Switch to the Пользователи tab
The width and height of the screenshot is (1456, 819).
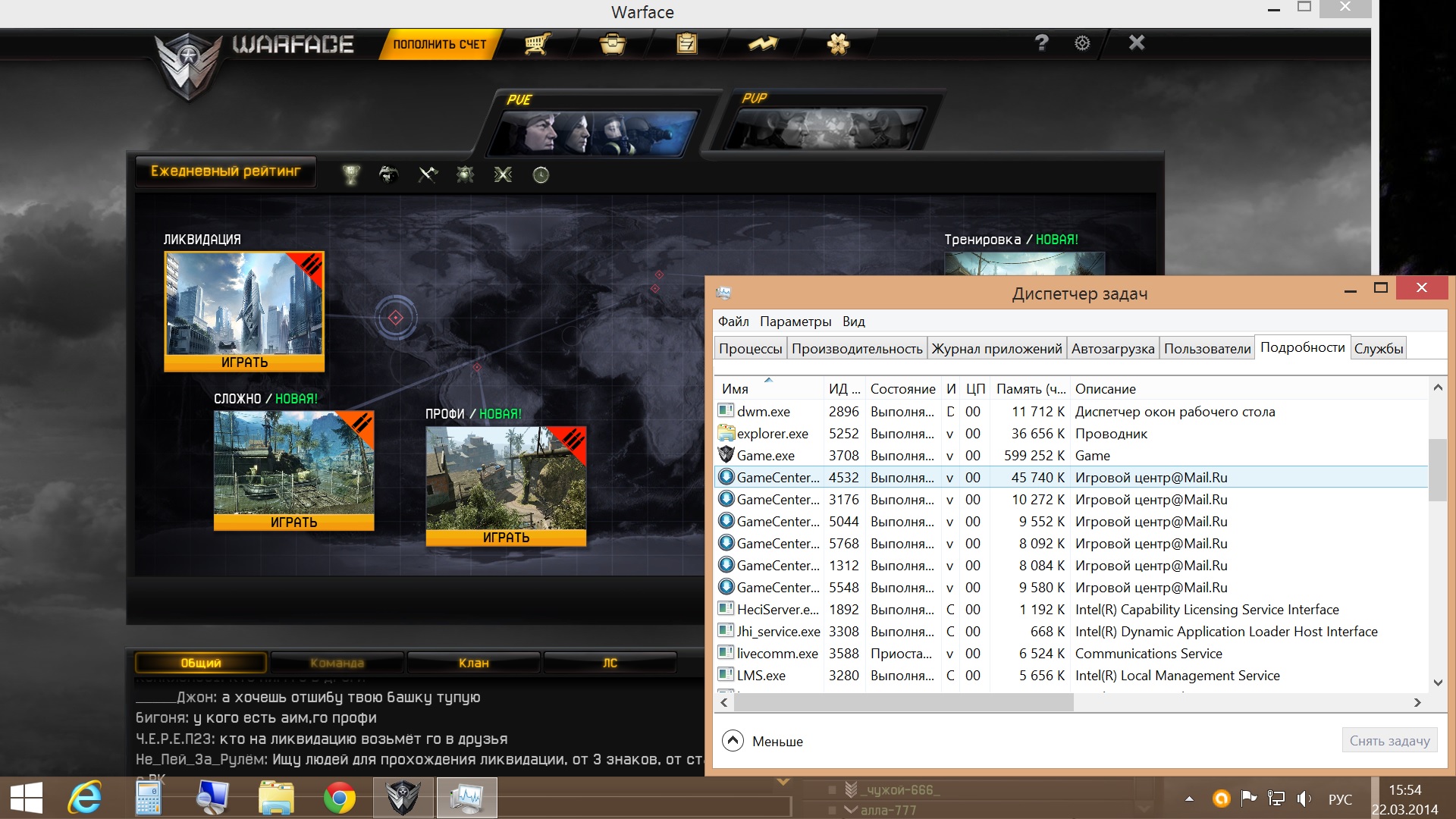1207,349
